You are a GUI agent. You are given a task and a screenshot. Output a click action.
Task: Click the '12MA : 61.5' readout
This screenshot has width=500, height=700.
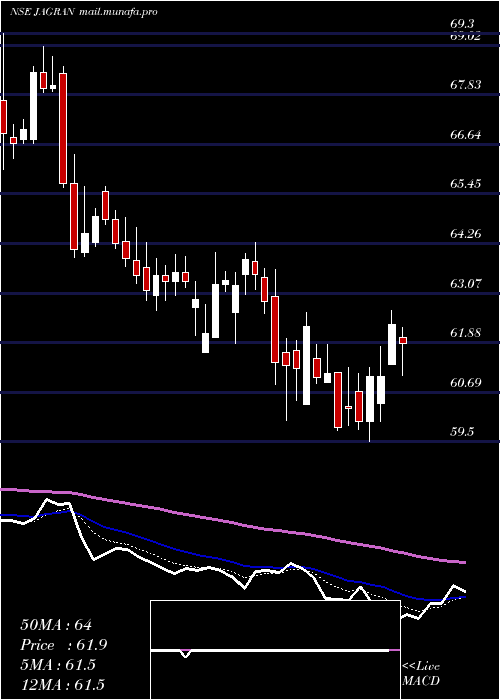coord(64,685)
